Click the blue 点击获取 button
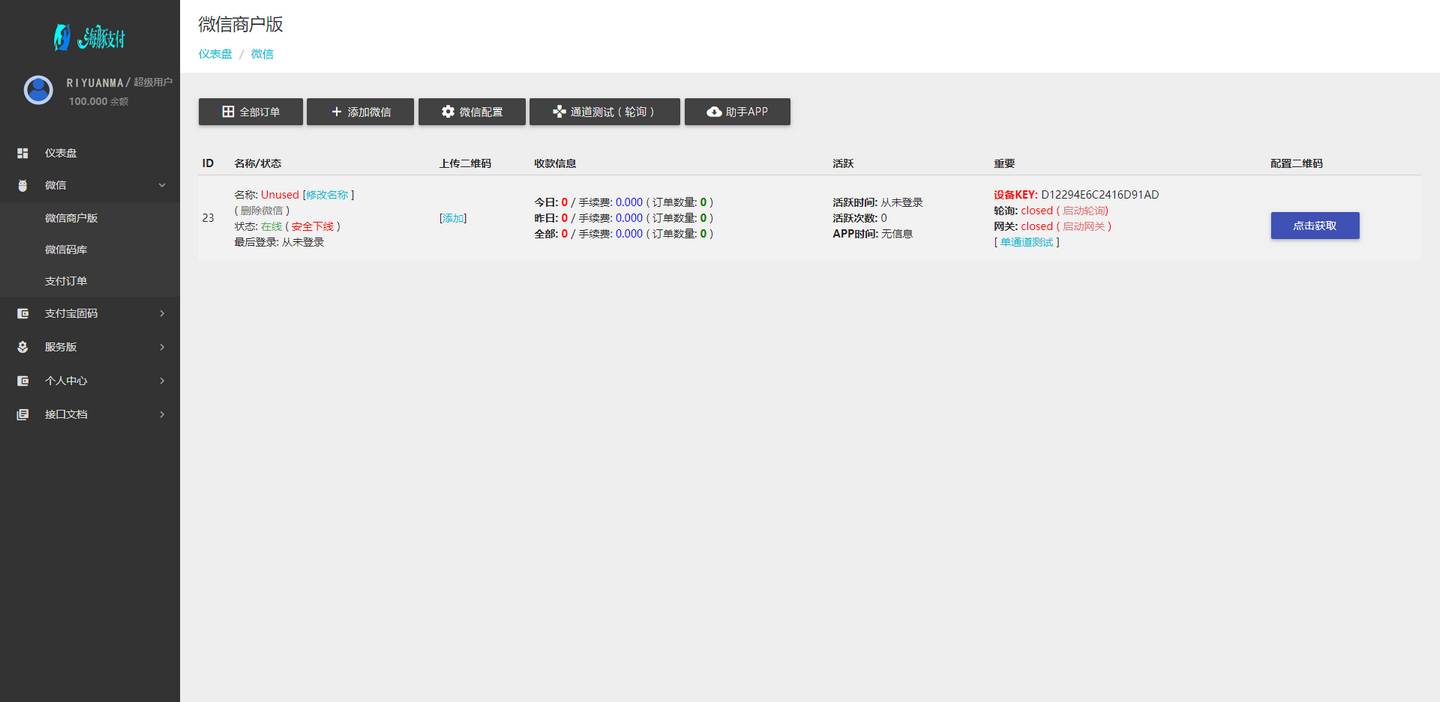Screen dimensions: 1440x702 (1314, 226)
